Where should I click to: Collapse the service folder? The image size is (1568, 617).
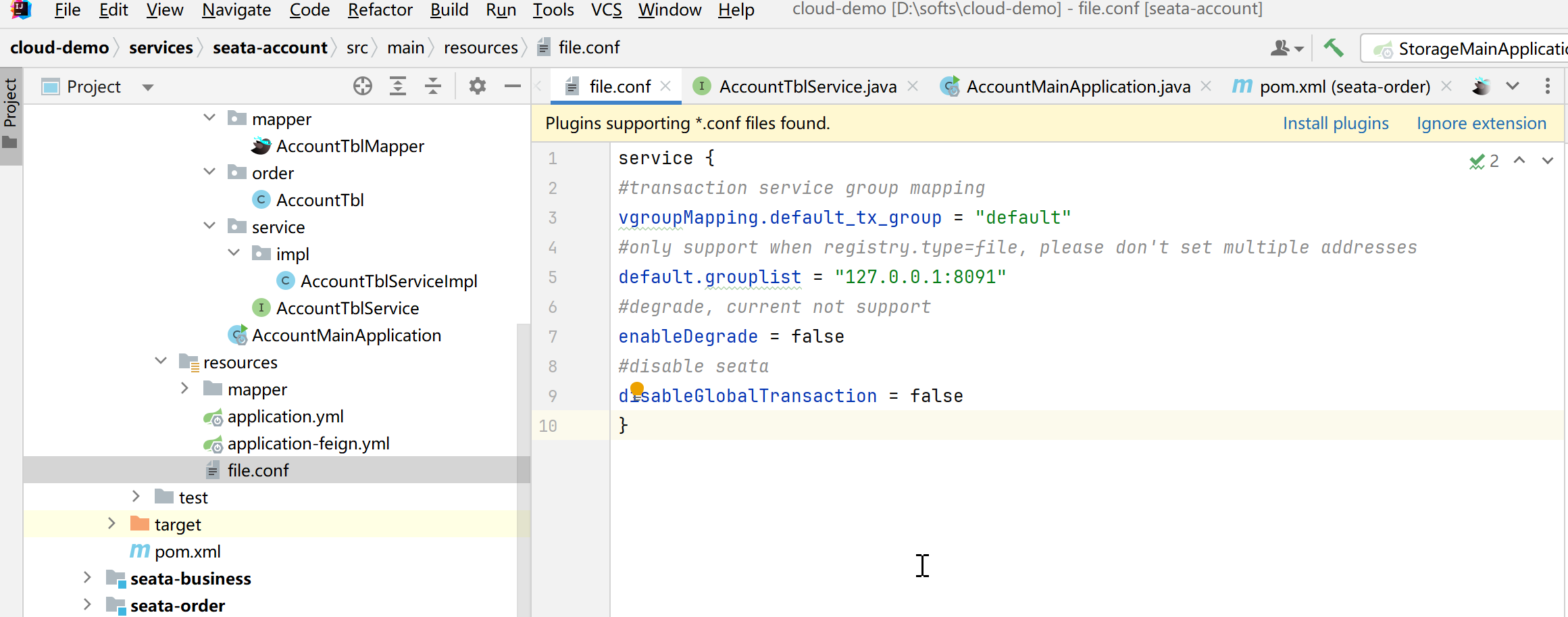[x=209, y=226]
